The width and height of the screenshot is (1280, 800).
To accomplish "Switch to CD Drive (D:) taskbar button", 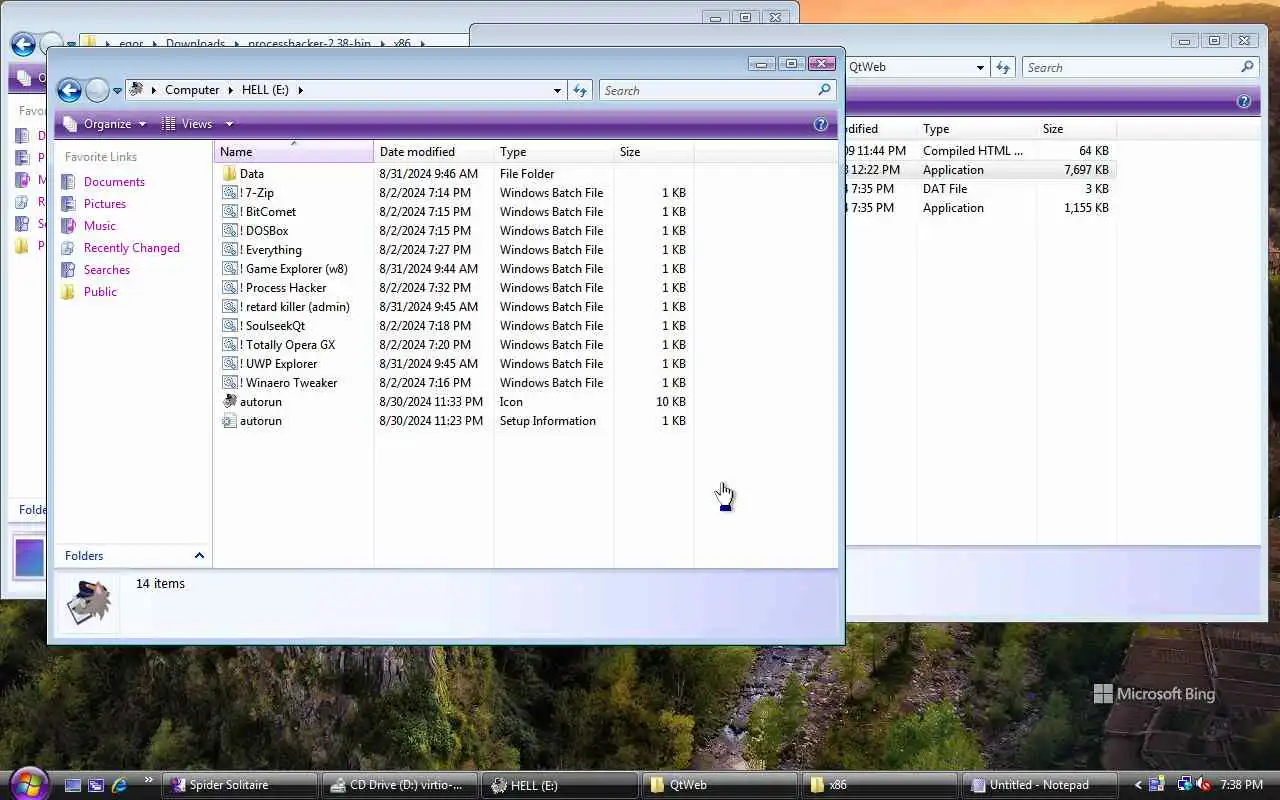I will 400,785.
